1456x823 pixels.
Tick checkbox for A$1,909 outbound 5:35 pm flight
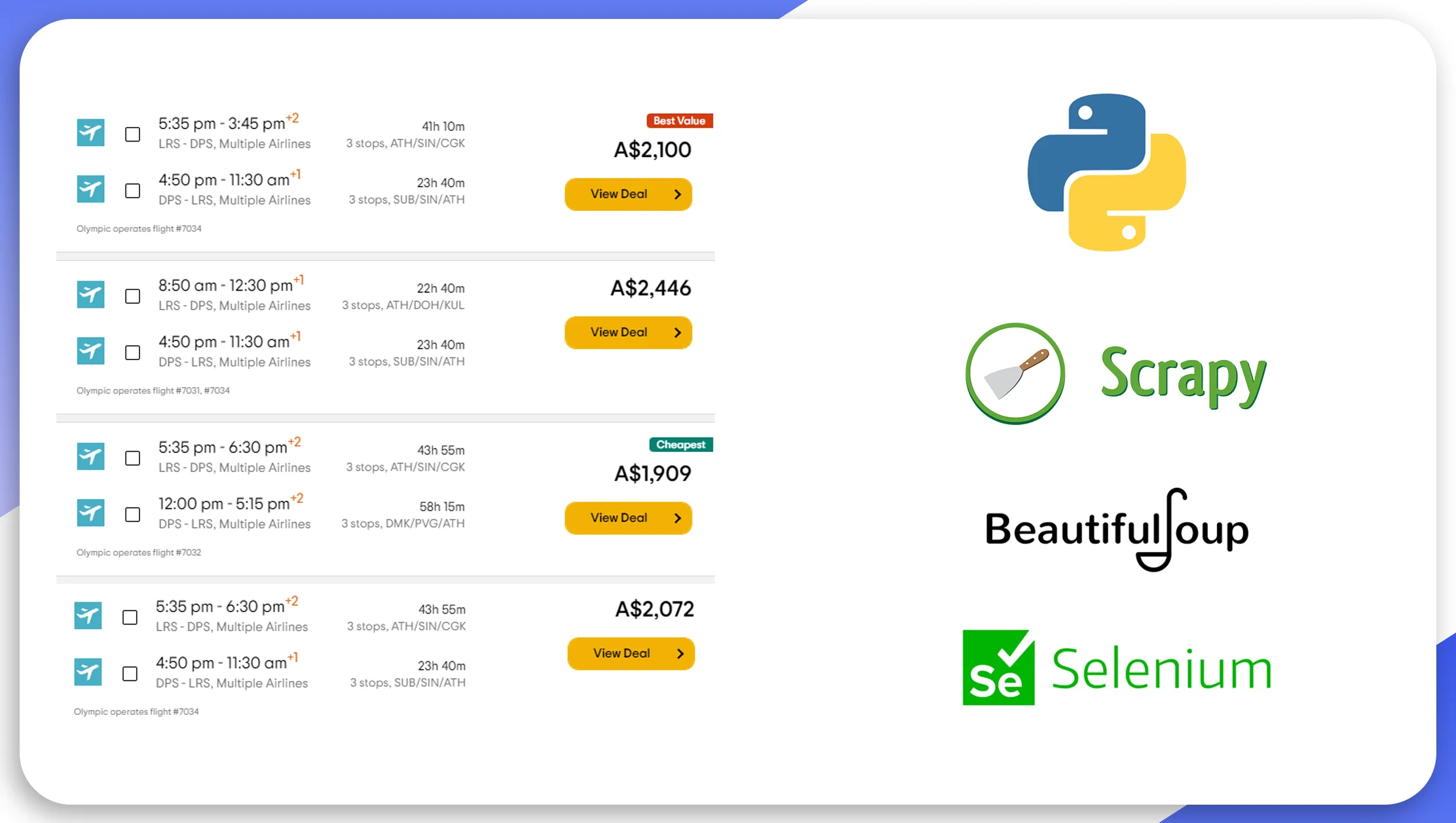132,458
